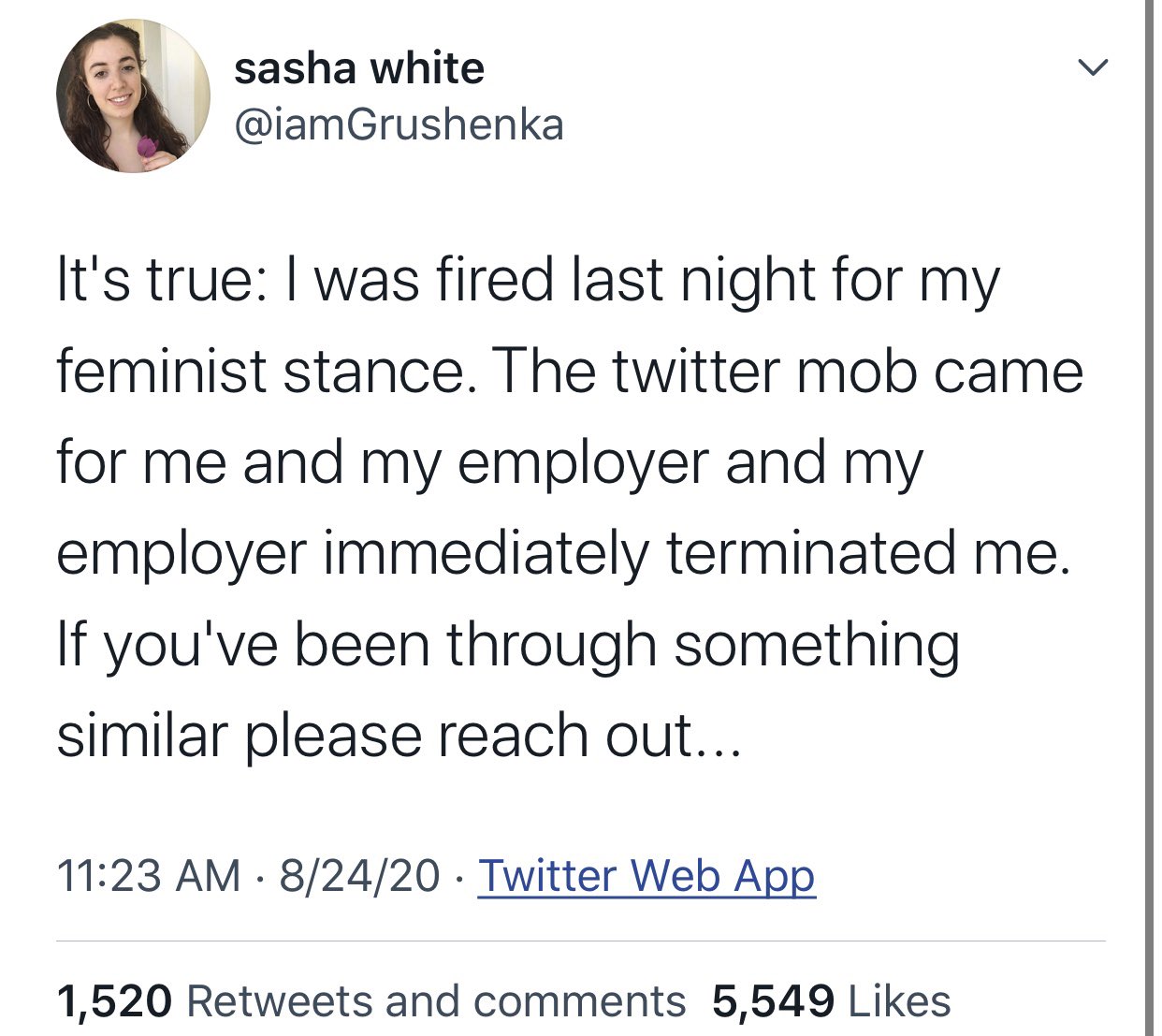Click the words "immediately terminated me"
The width and height of the screenshot is (1162, 1036).
click(695, 553)
